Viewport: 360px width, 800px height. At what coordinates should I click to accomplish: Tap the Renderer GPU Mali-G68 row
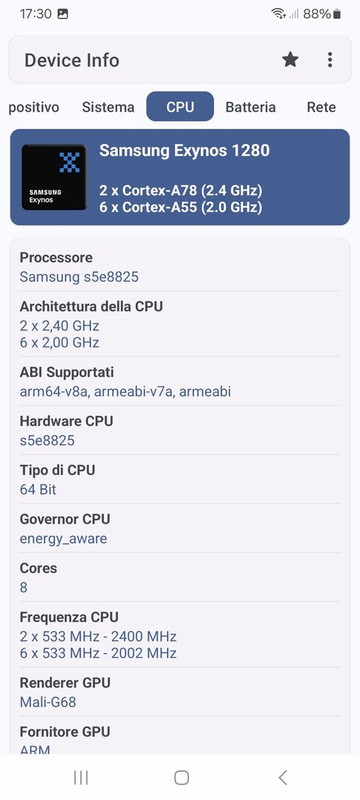pyautogui.click(x=180, y=692)
